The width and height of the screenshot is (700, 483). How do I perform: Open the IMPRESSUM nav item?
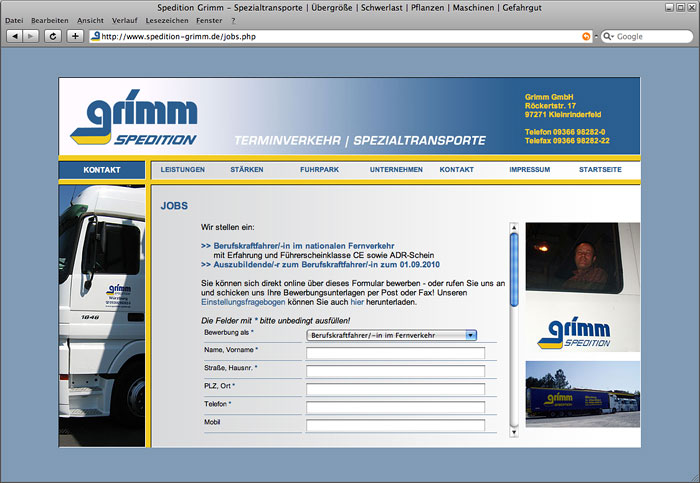click(x=529, y=170)
